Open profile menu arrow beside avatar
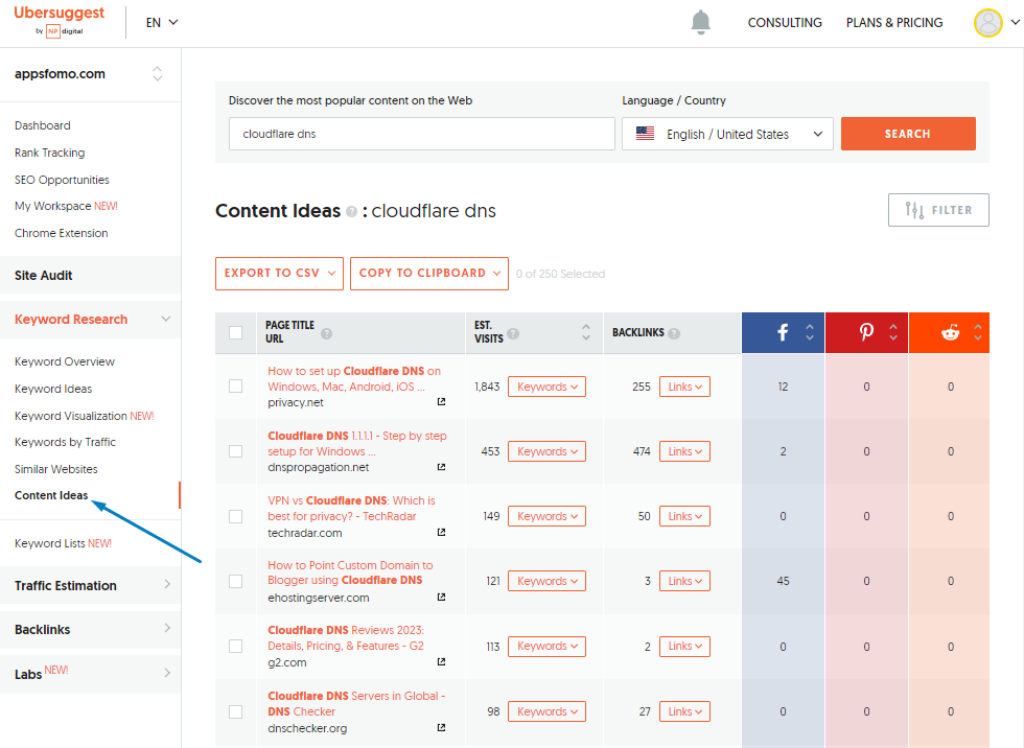The height and width of the screenshot is (748, 1024). pos(1015,22)
